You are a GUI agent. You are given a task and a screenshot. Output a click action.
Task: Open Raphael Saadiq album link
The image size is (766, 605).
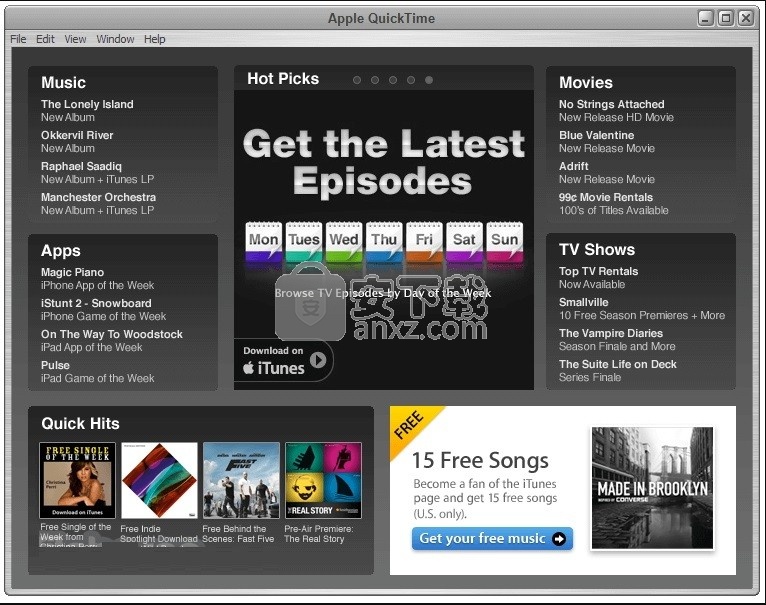(x=98, y=173)
